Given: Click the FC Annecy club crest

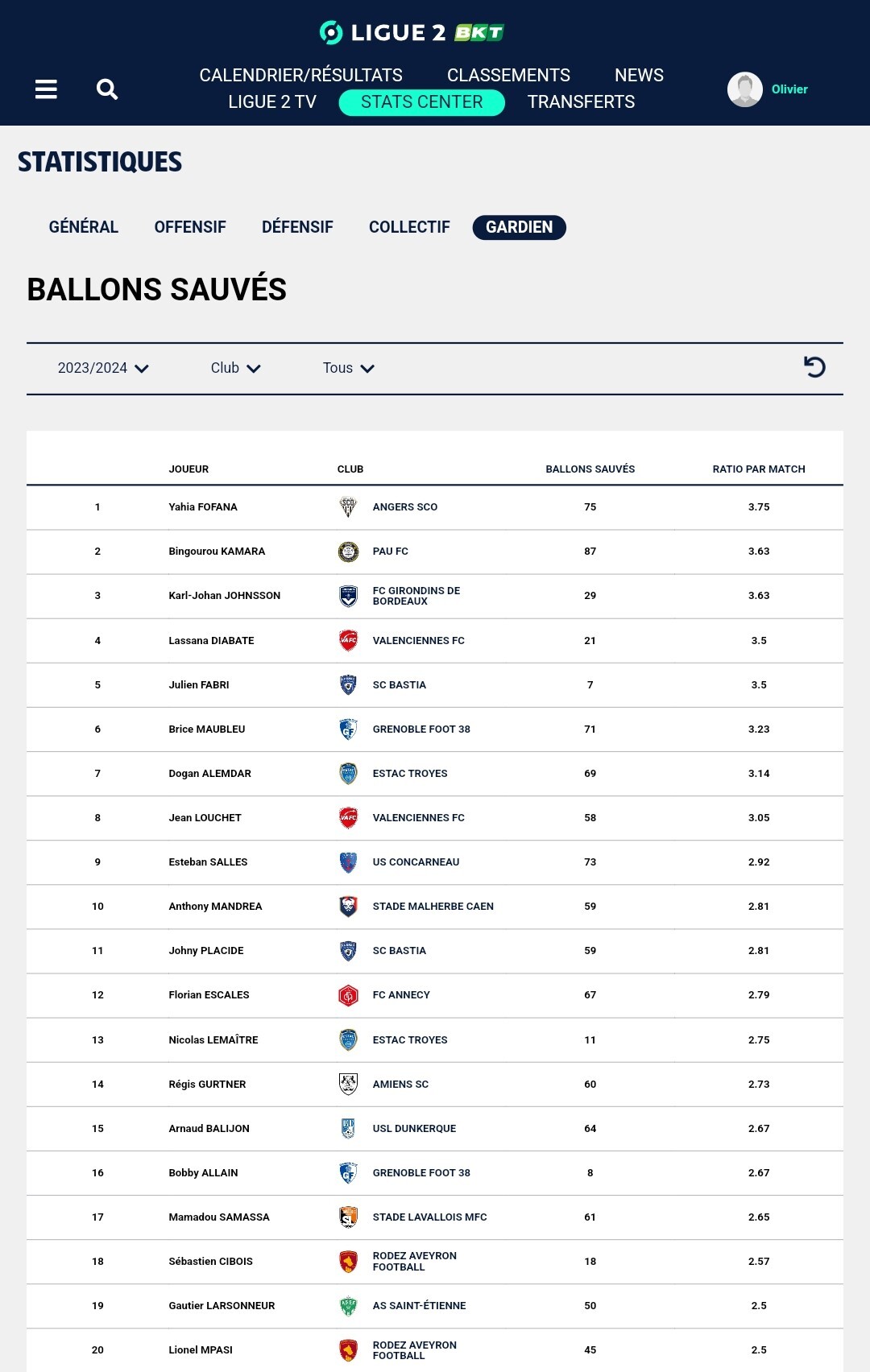Looking at the screenshot, I should (x=348, y=995).
